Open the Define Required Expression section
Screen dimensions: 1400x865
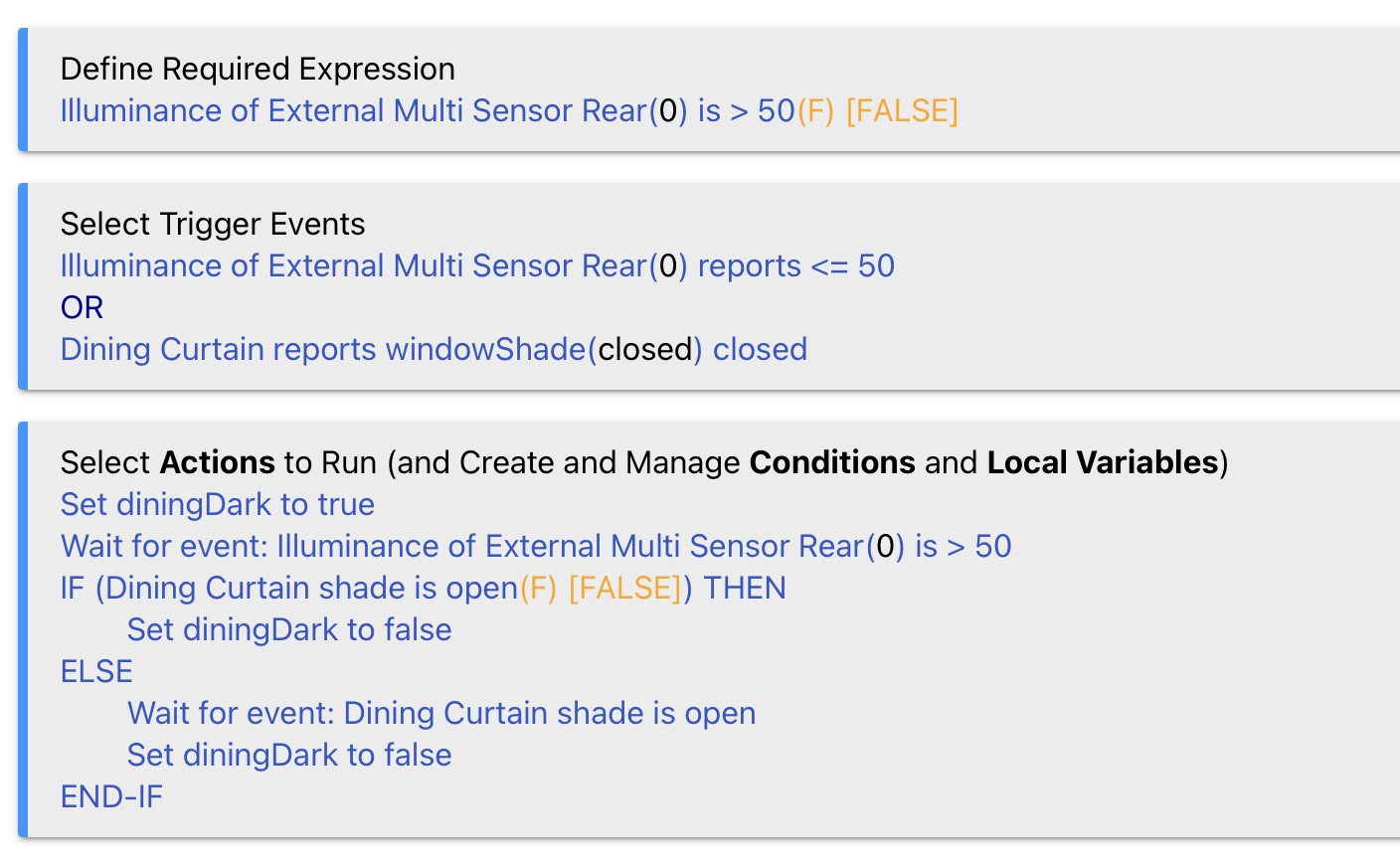click(x=258, y=69)
